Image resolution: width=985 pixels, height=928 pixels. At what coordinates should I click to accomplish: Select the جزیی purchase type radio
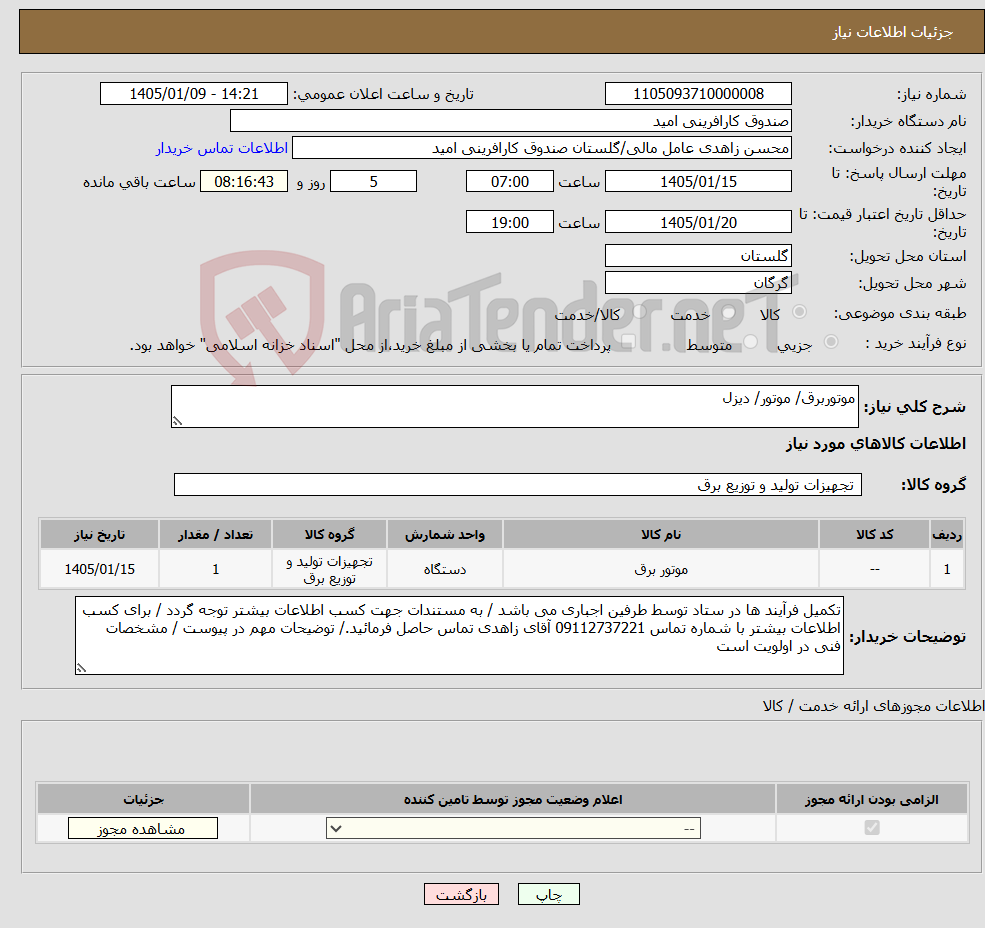(x=831, y=341)
